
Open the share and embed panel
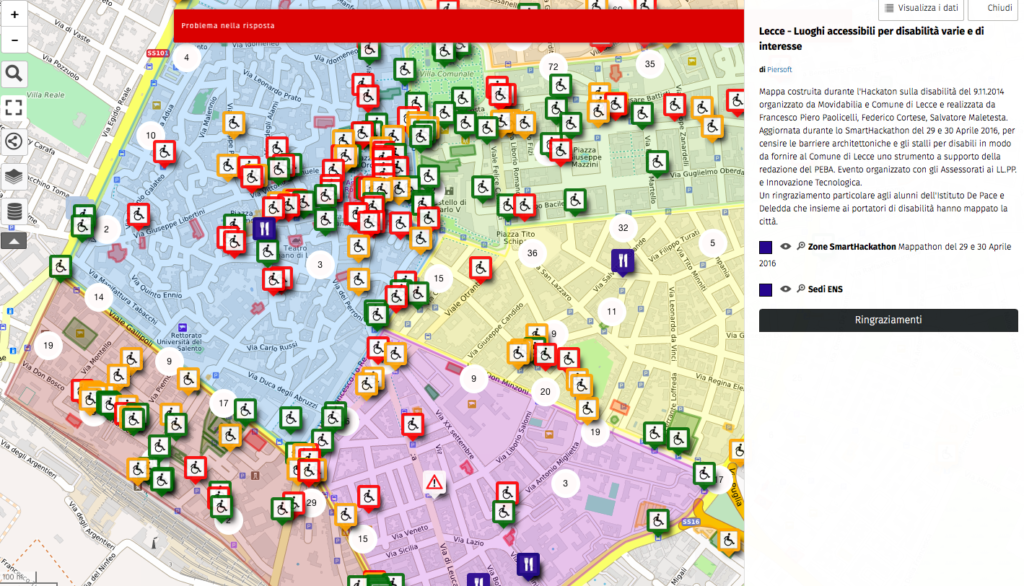14,141
